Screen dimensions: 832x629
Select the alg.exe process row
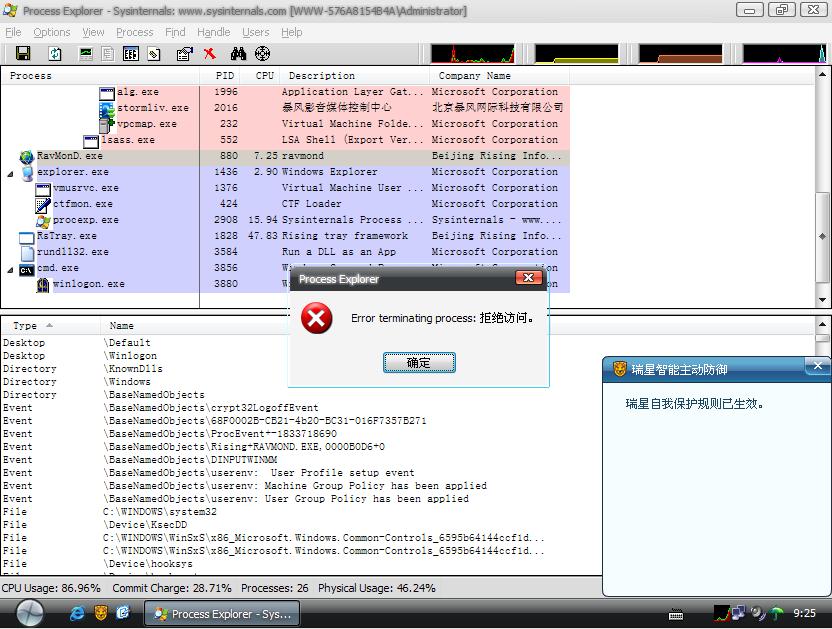coord(285,92)
